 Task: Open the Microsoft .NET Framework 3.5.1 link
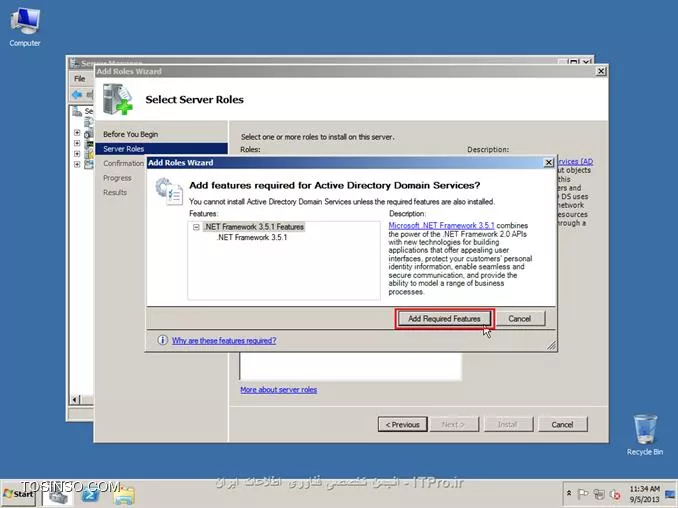[441, 225]
